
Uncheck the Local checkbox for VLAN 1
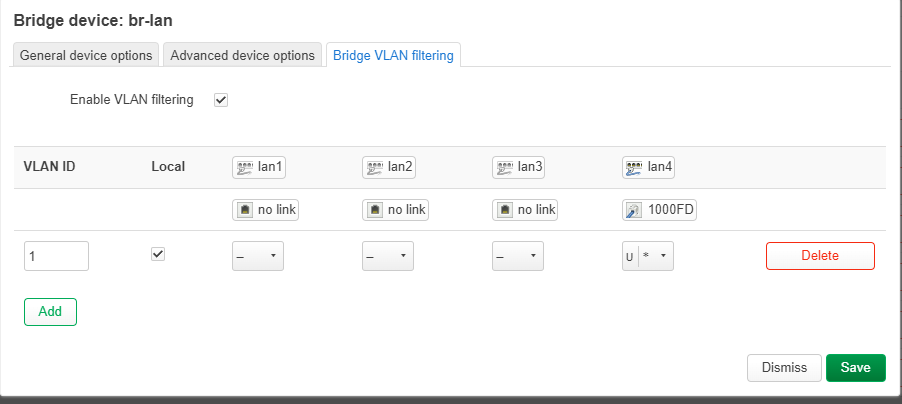click(158, 254)
